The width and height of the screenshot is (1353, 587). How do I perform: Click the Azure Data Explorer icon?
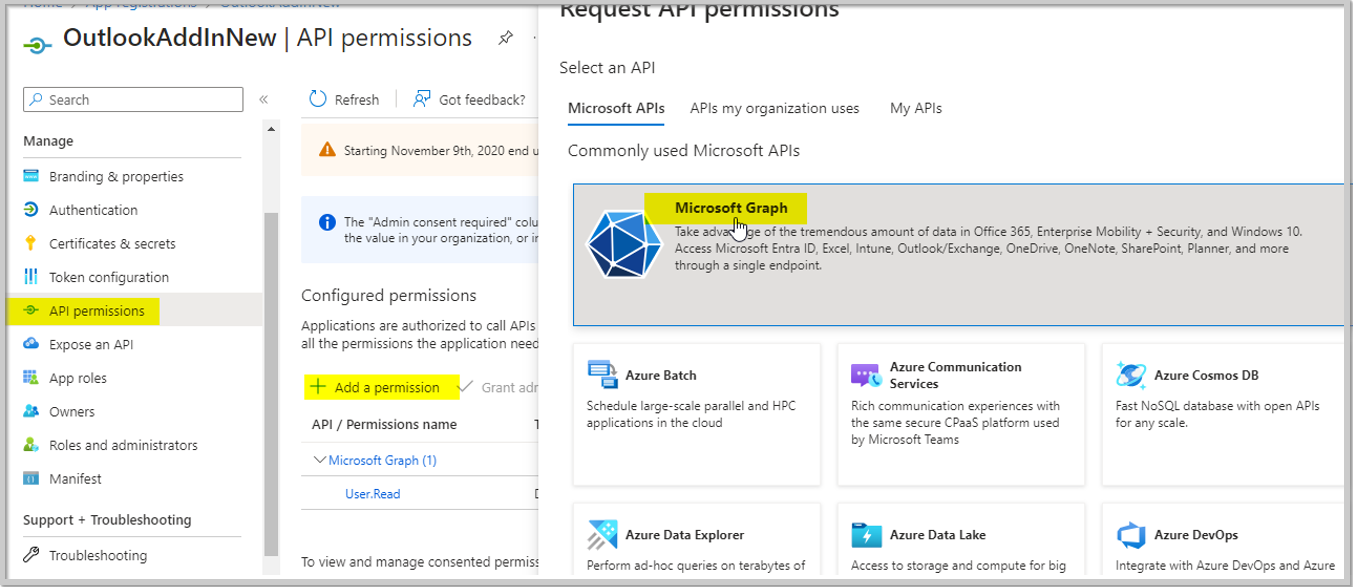tap(603, 535)
